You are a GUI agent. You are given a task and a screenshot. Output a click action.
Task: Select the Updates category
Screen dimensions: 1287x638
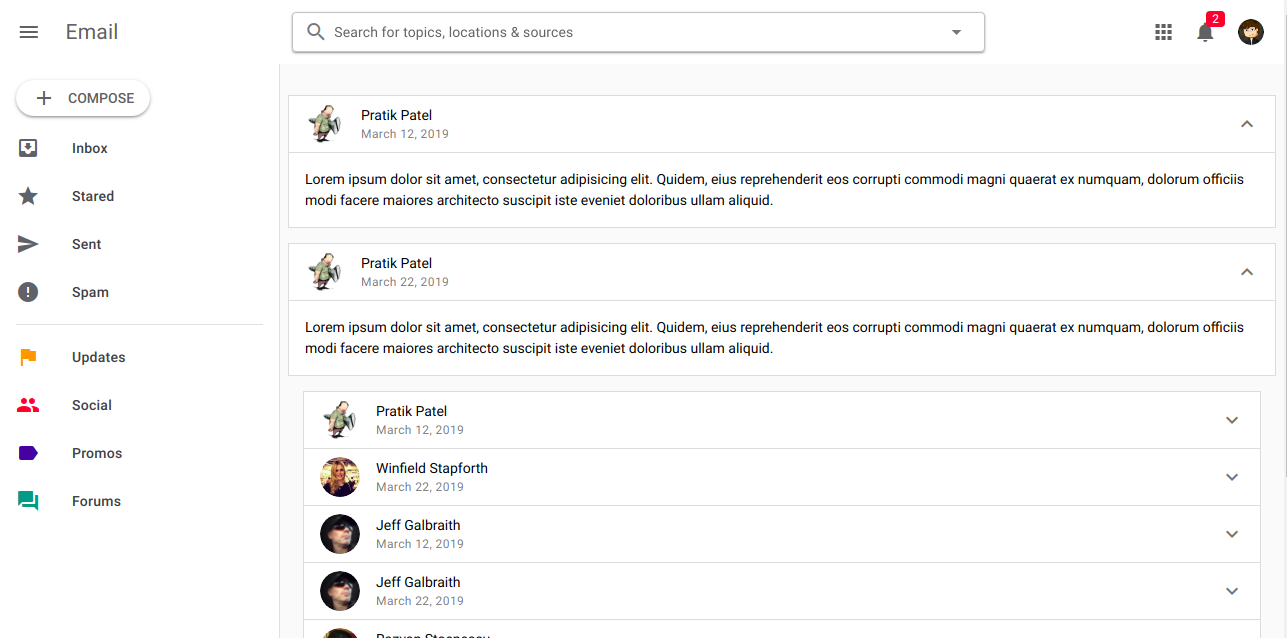pos(140,357)
